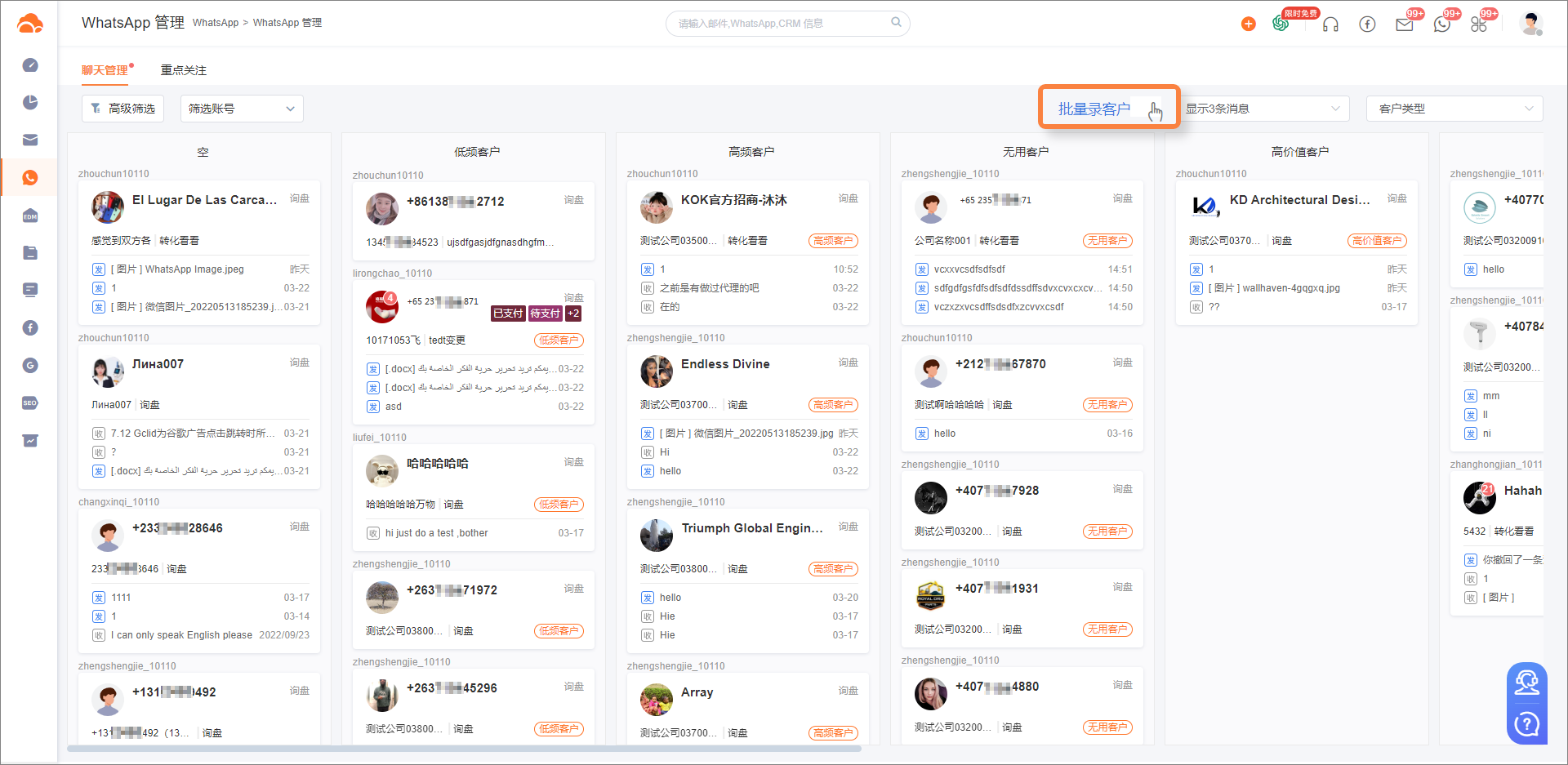Switch to the 重点关注 tab
The image size is (1568, 765).
[x=184, y=70]
